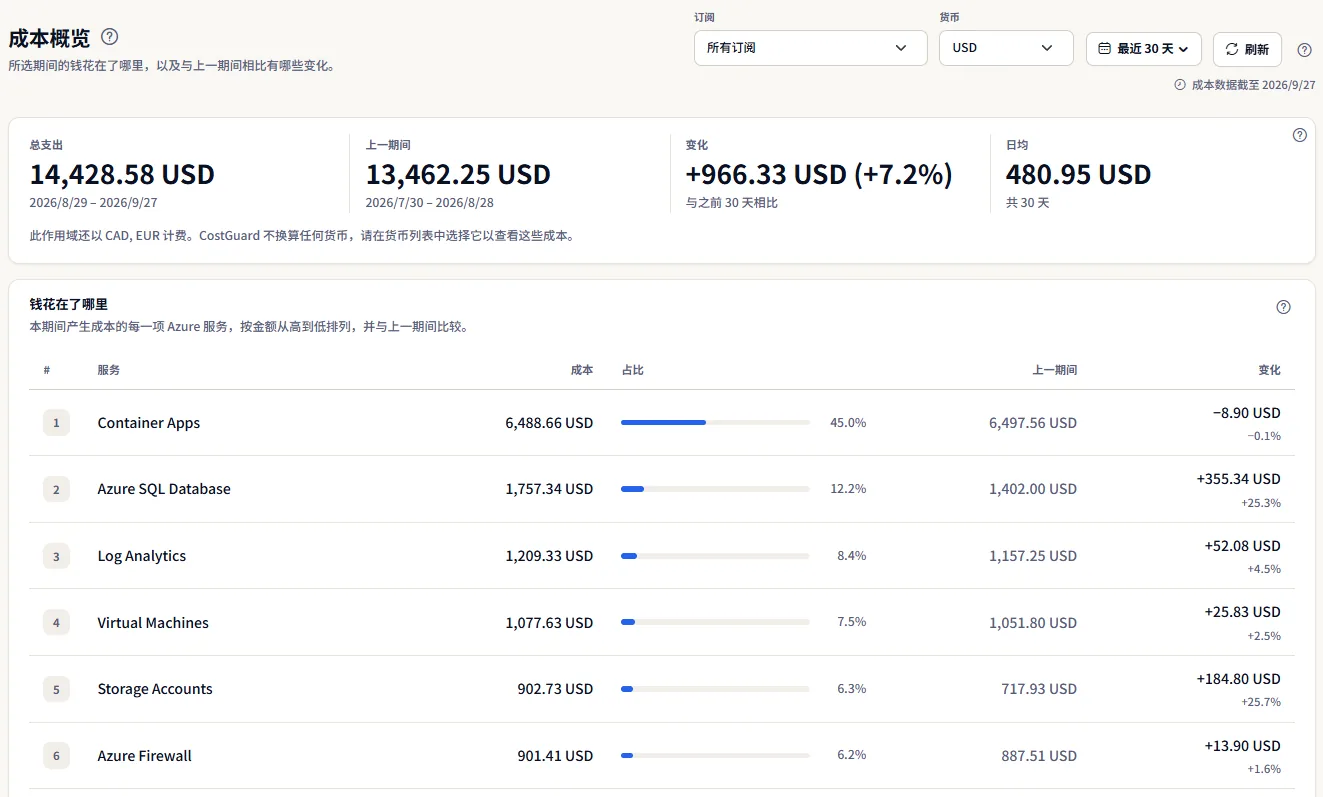The image size is (1323, 797).
Task: Click the 成本数据截至 2026/9/27 note
Action: [x=1245, y=85]
